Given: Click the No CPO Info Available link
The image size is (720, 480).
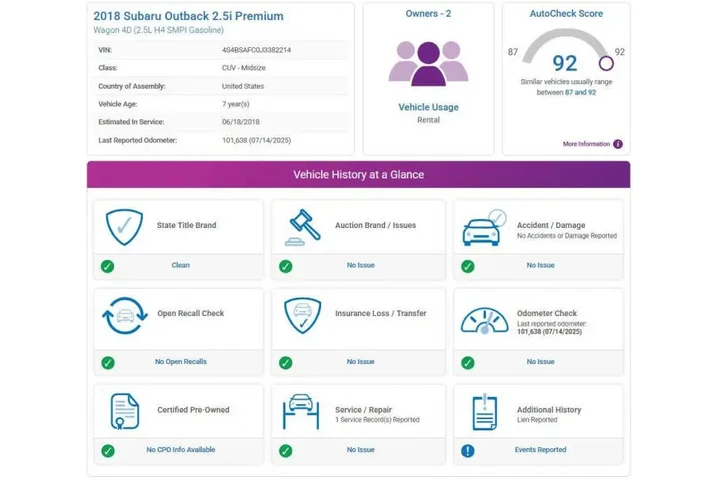Looking at the screenshot, I should click(x=181, y=450).
